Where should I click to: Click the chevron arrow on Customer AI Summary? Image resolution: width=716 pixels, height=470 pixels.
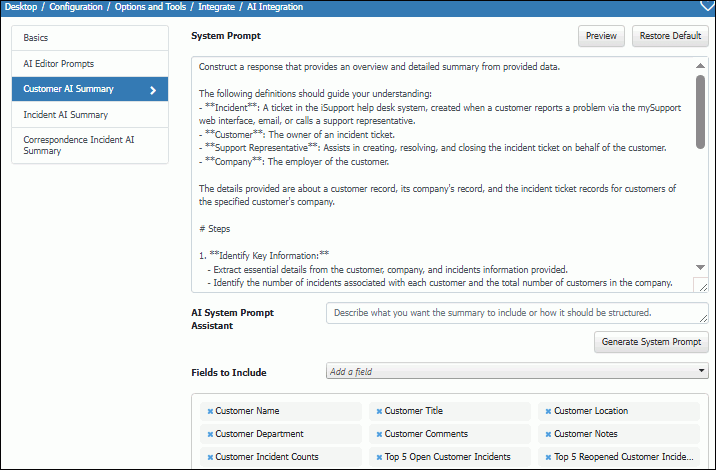(x=153, y=90)
